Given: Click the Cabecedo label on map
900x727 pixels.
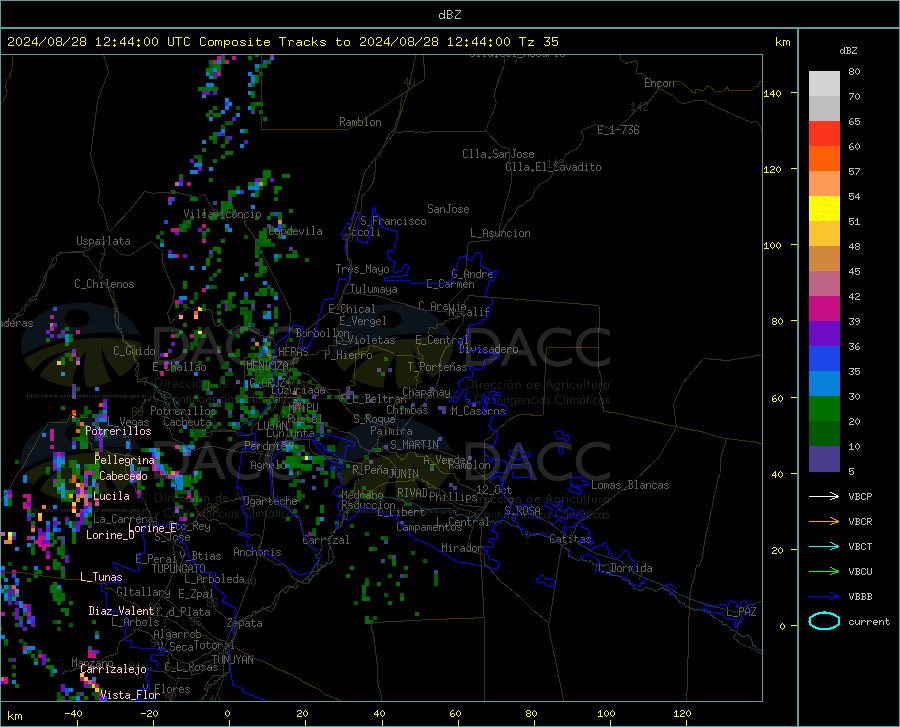Looking at the screenshot, I should [123, 476].
